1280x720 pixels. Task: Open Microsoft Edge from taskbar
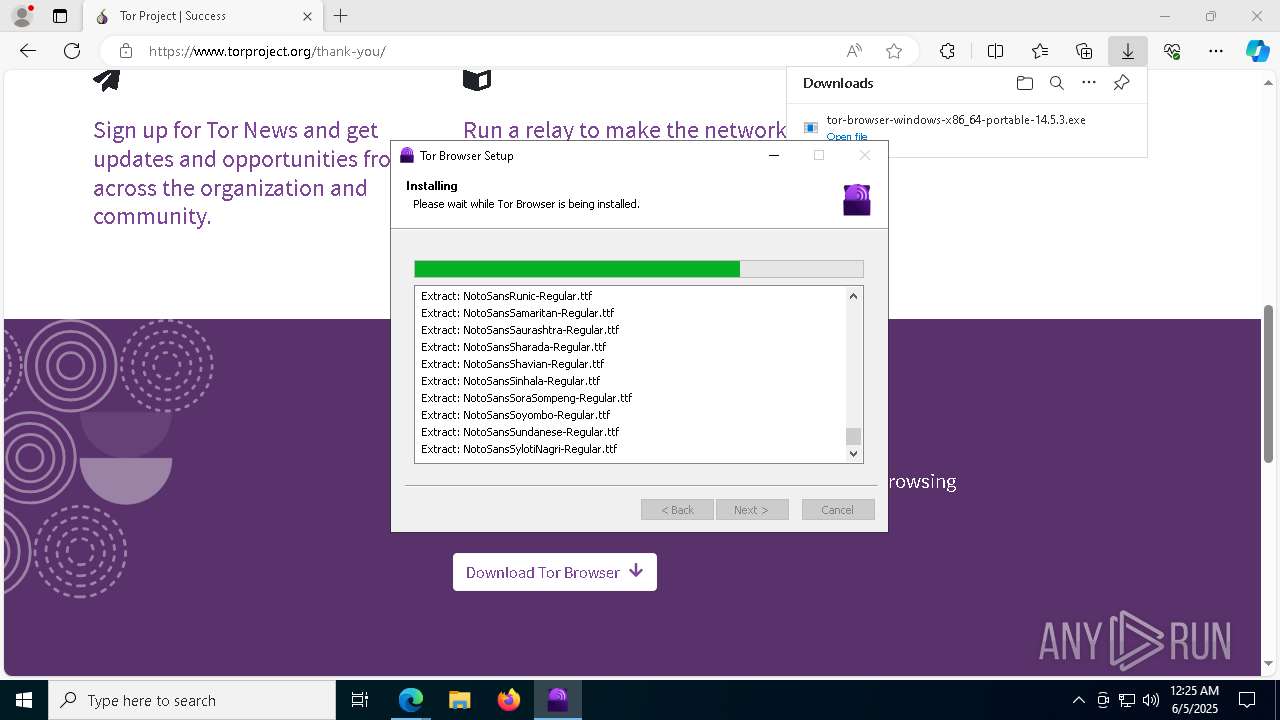click(x=411, y=700)
